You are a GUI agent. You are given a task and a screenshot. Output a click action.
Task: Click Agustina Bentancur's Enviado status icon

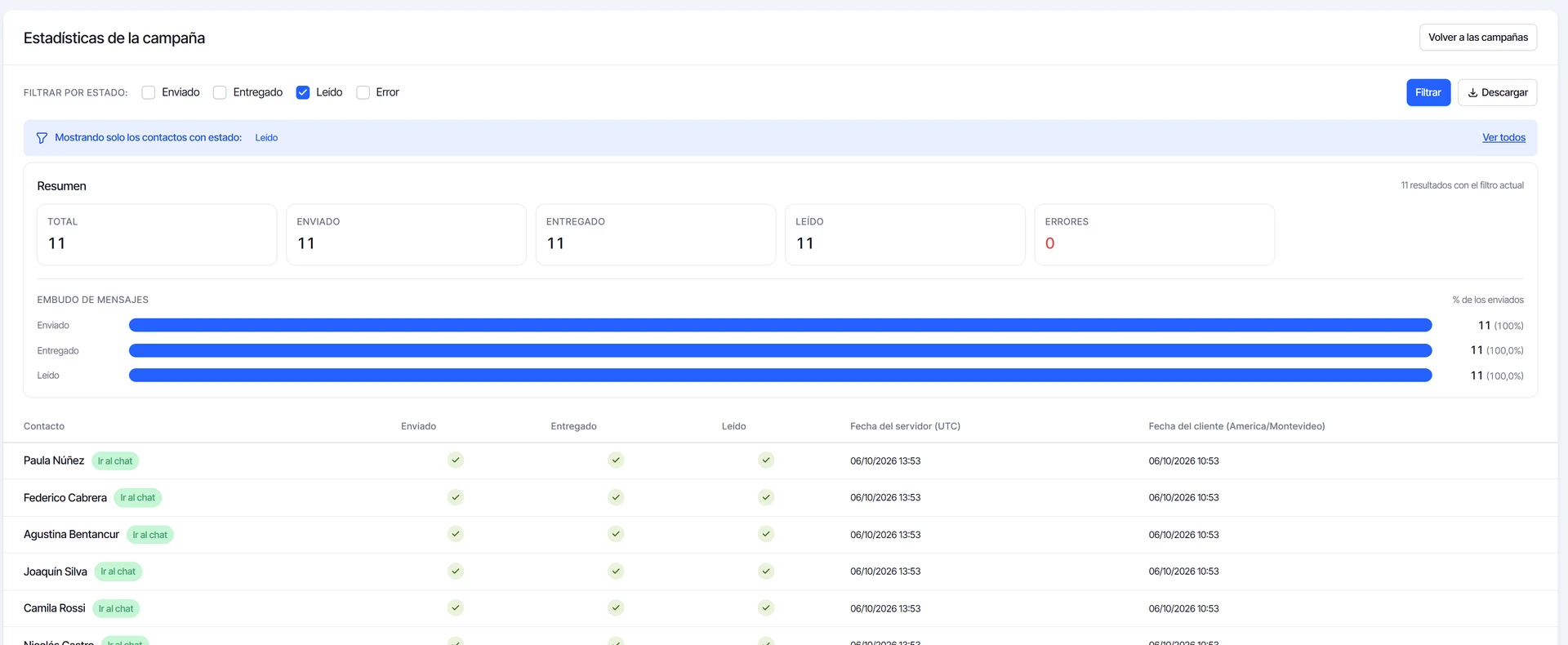[456, 534]
